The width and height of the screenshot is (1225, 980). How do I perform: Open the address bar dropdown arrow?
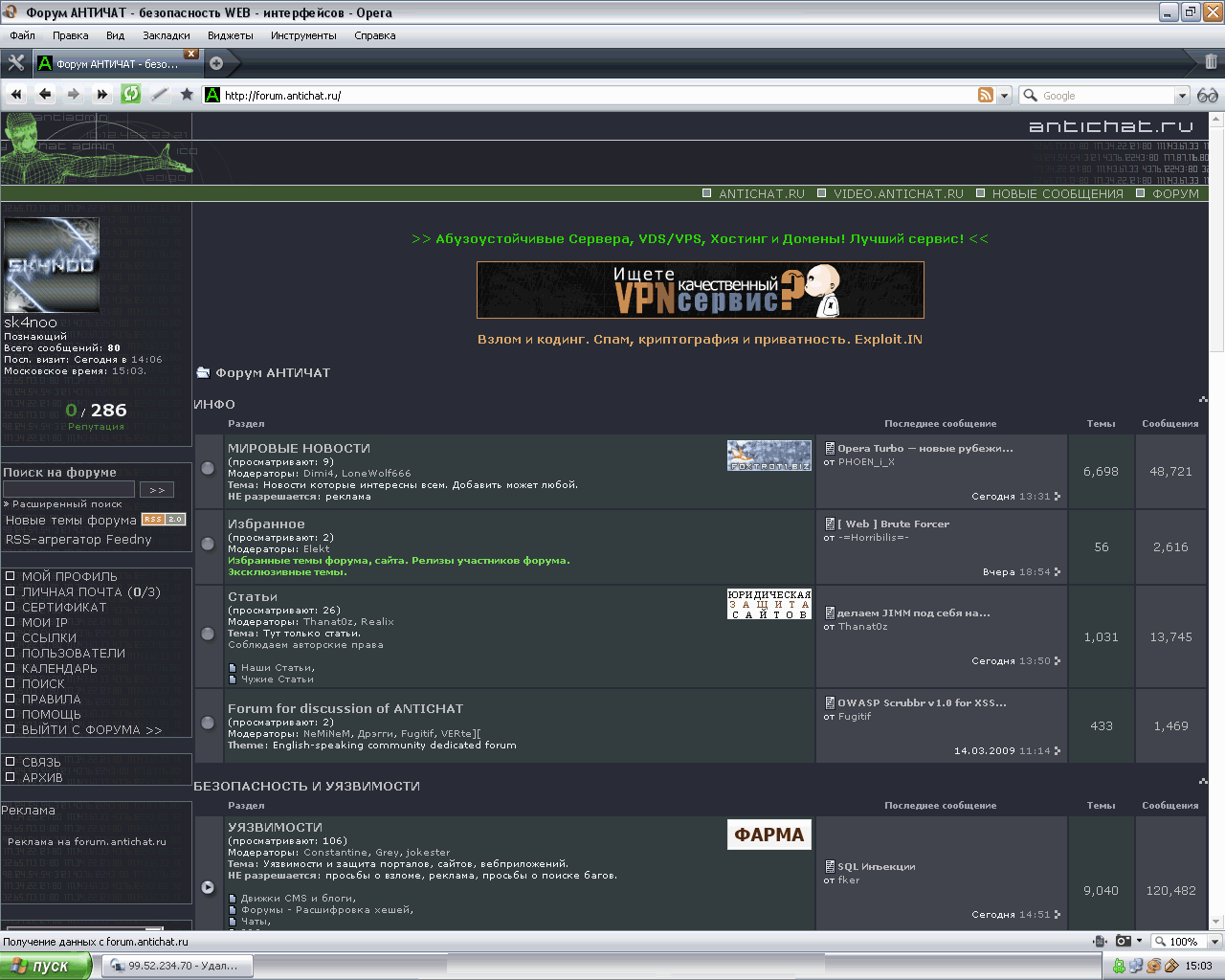point(1004,96)
